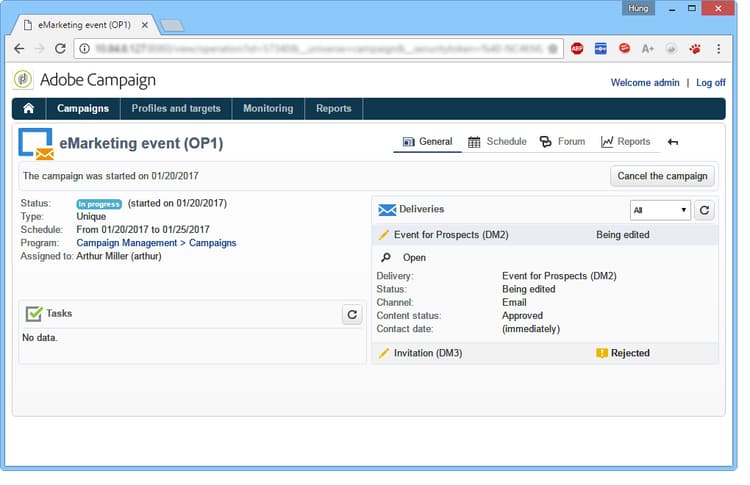The width and height of the screenshot is (750, 485).
Task: Open the A+ extension icon
Action: pyautogui.click(x=648, y=48)
